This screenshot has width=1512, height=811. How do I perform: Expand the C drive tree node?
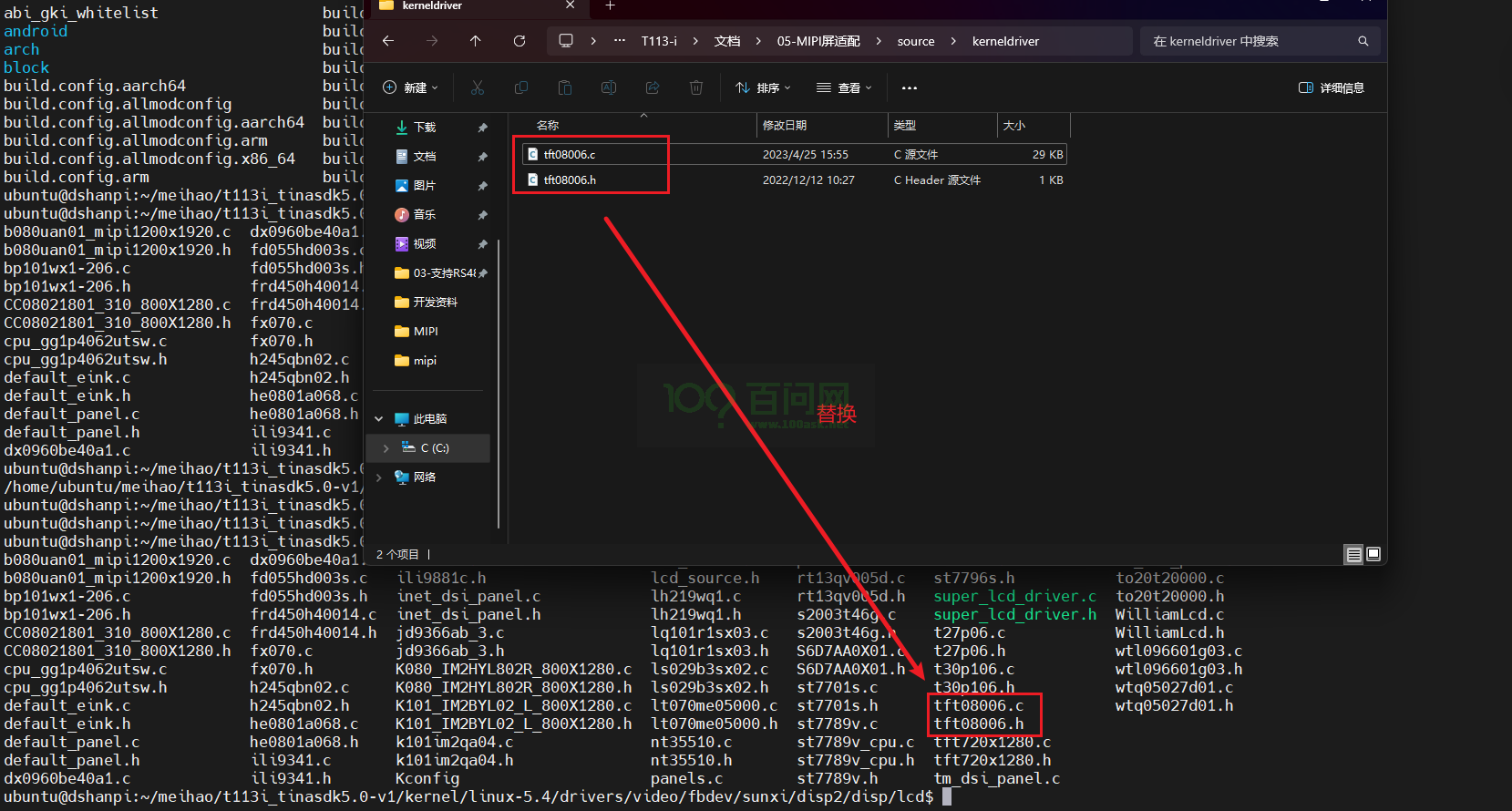pyautogui.click(x=386, y=447)
